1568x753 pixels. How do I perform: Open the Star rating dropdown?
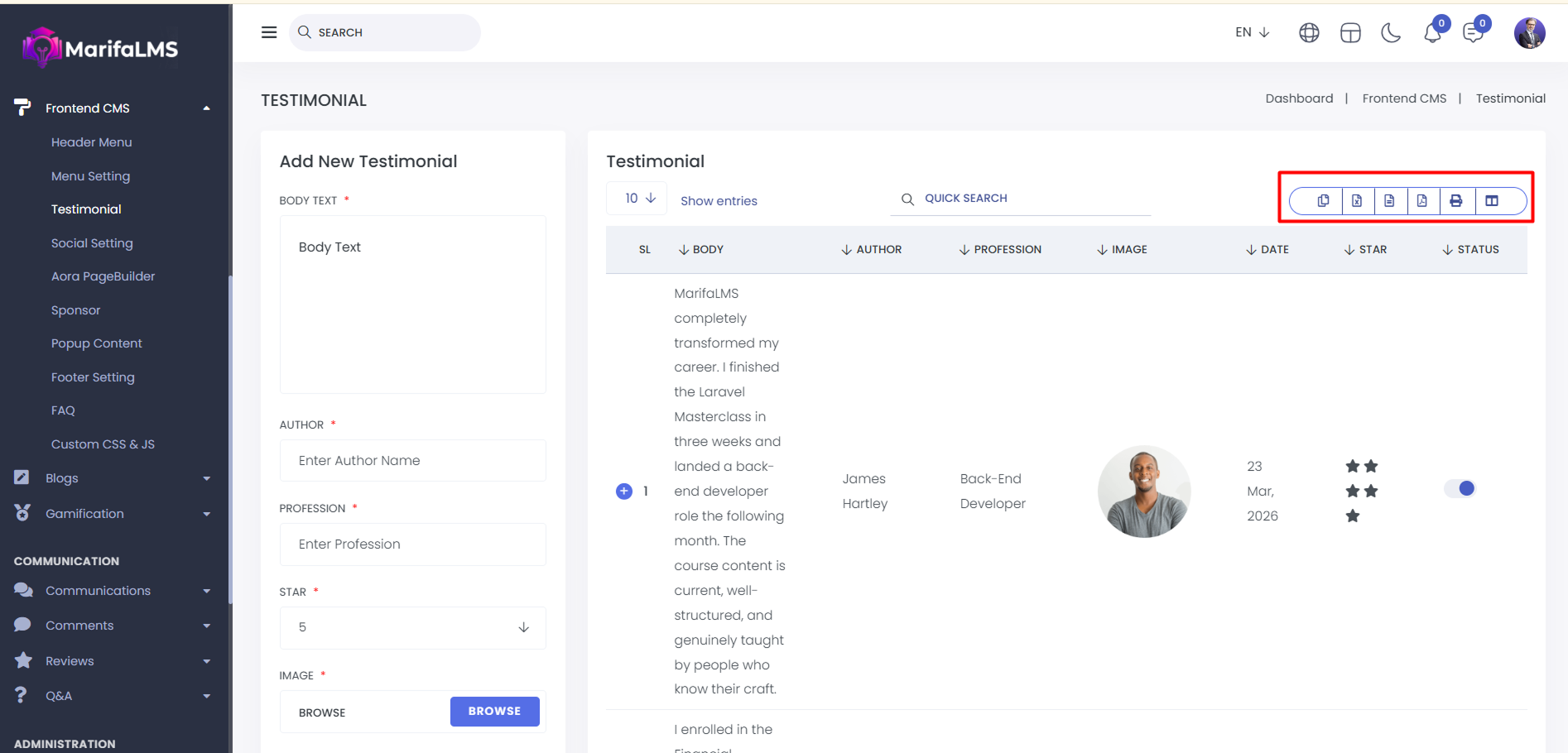[x=412, y=627]
